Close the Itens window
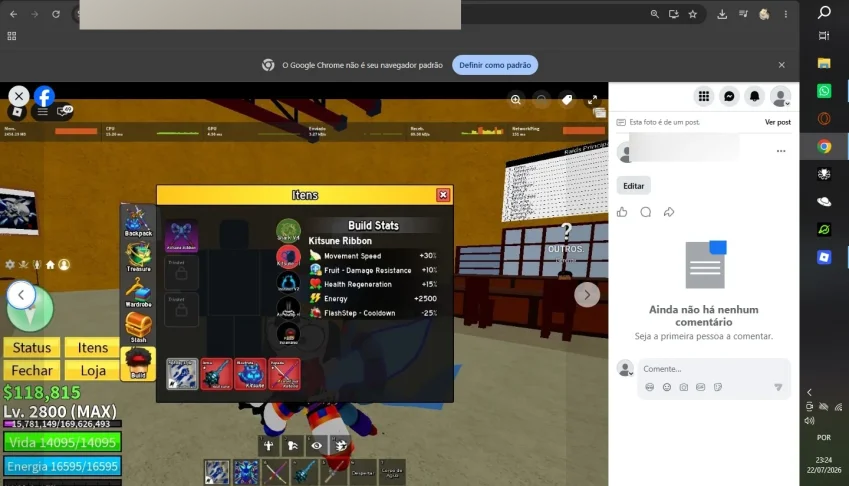Viewport: 849px width, 486px height. tap(443, 195)
